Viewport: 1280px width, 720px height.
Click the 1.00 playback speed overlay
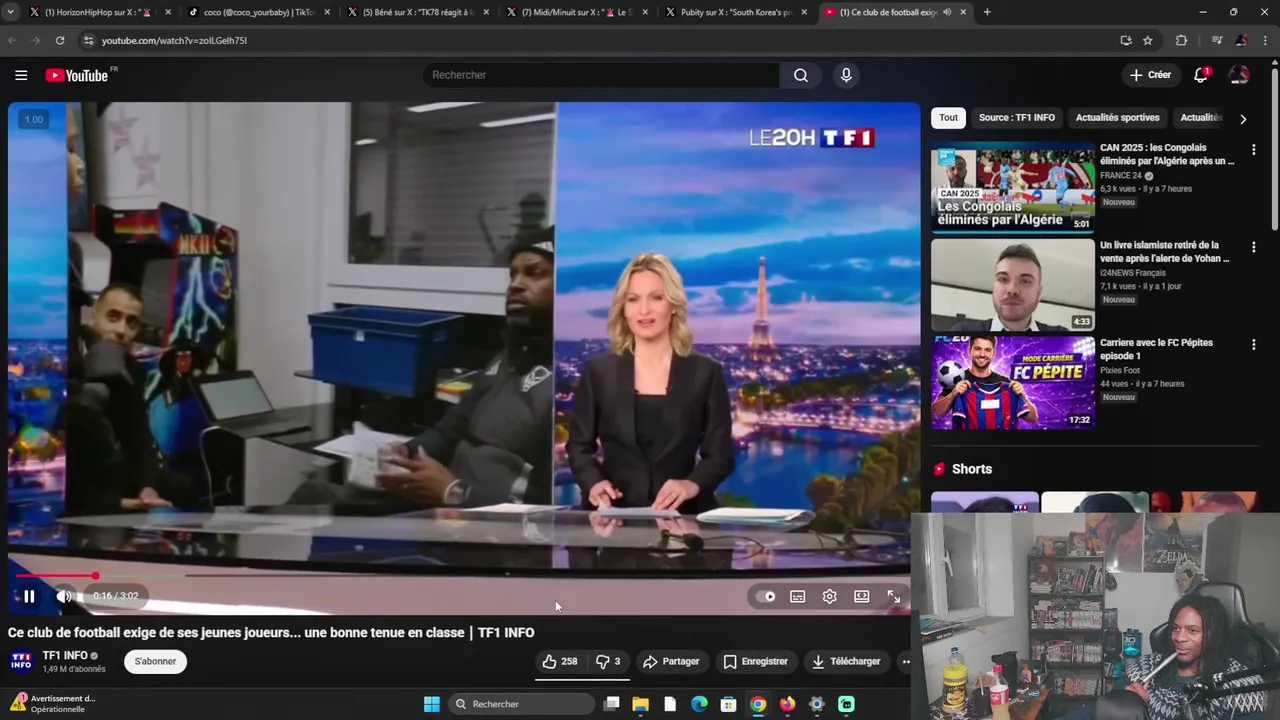(34, 119)
